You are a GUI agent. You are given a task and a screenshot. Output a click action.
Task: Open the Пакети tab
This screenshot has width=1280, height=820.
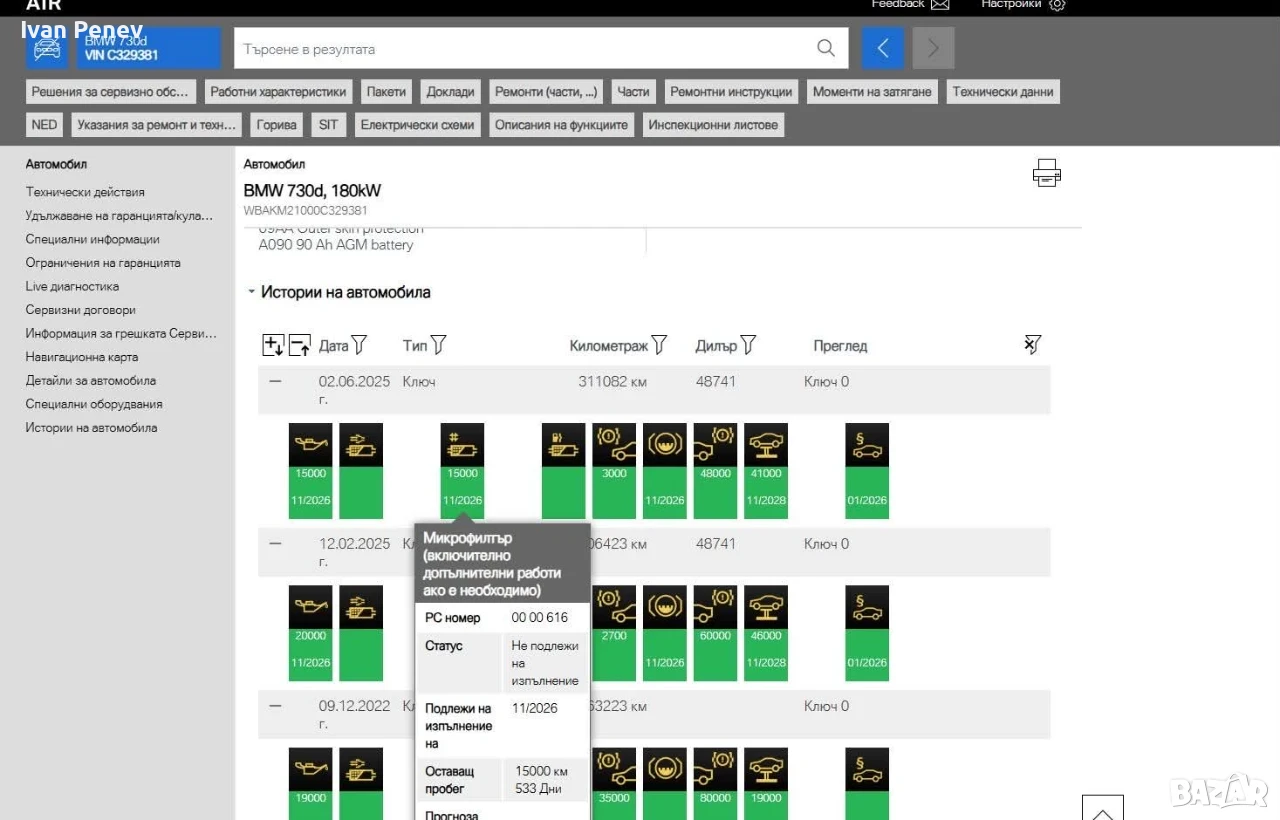click(x=386, y=92)
